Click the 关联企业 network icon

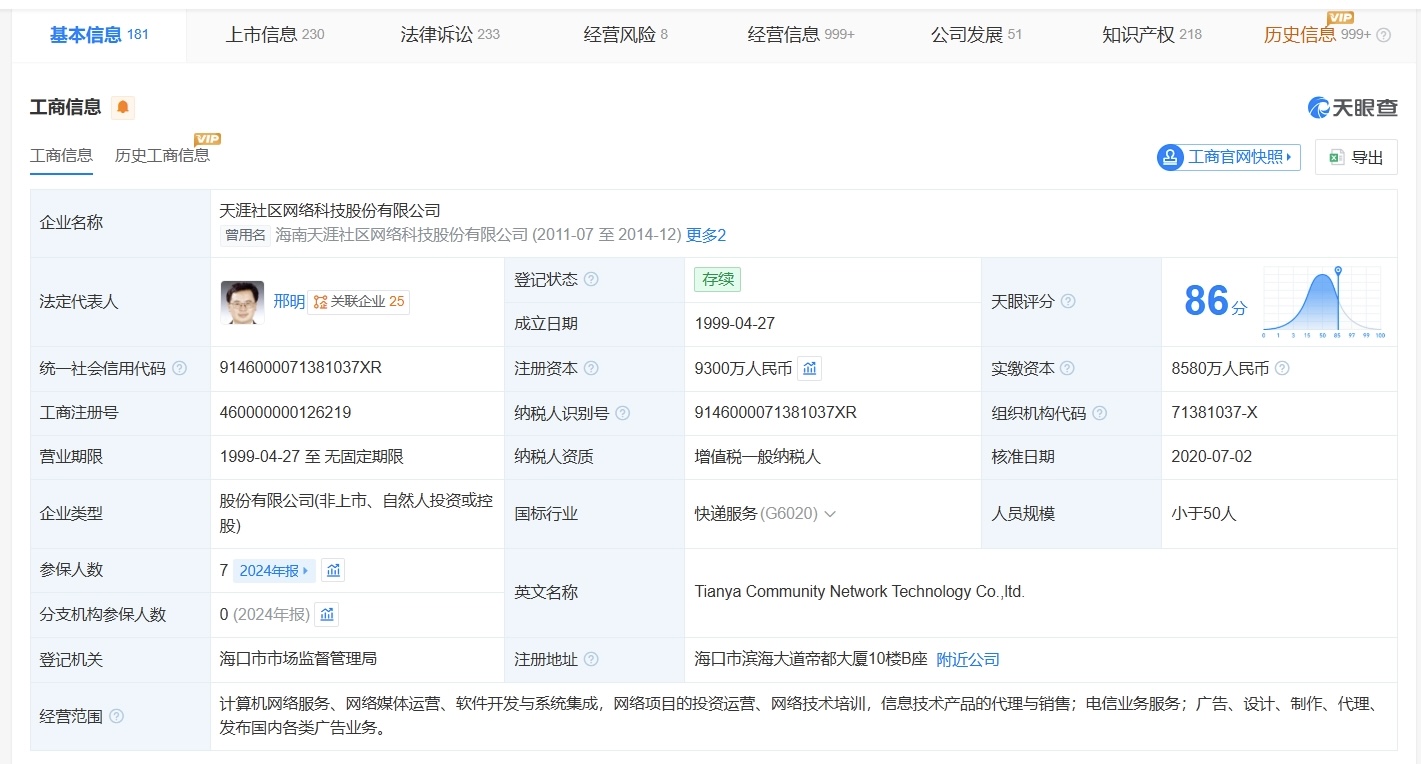pyautogui.click(x=320, y=301)
